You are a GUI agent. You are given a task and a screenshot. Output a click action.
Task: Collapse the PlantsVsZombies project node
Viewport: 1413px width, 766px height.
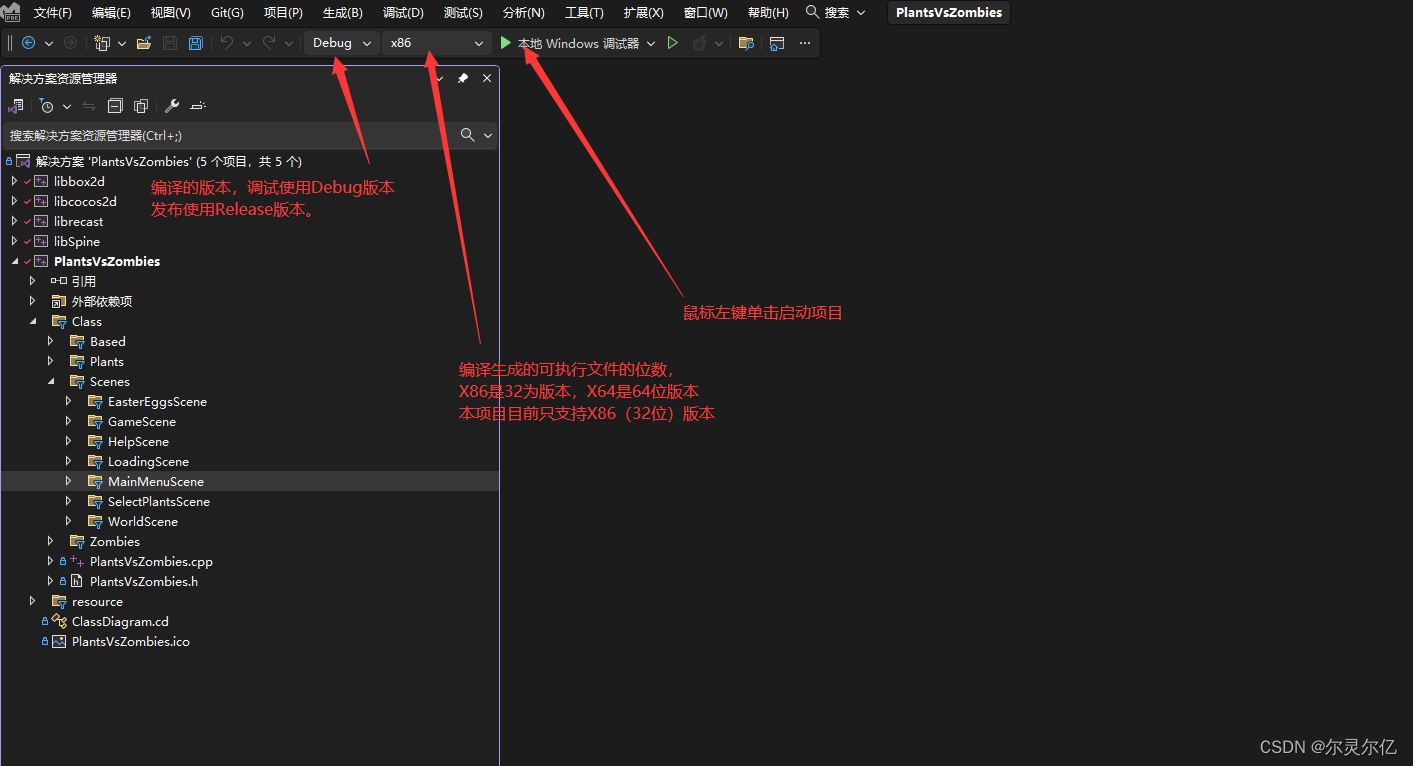[x=14, y=261]
